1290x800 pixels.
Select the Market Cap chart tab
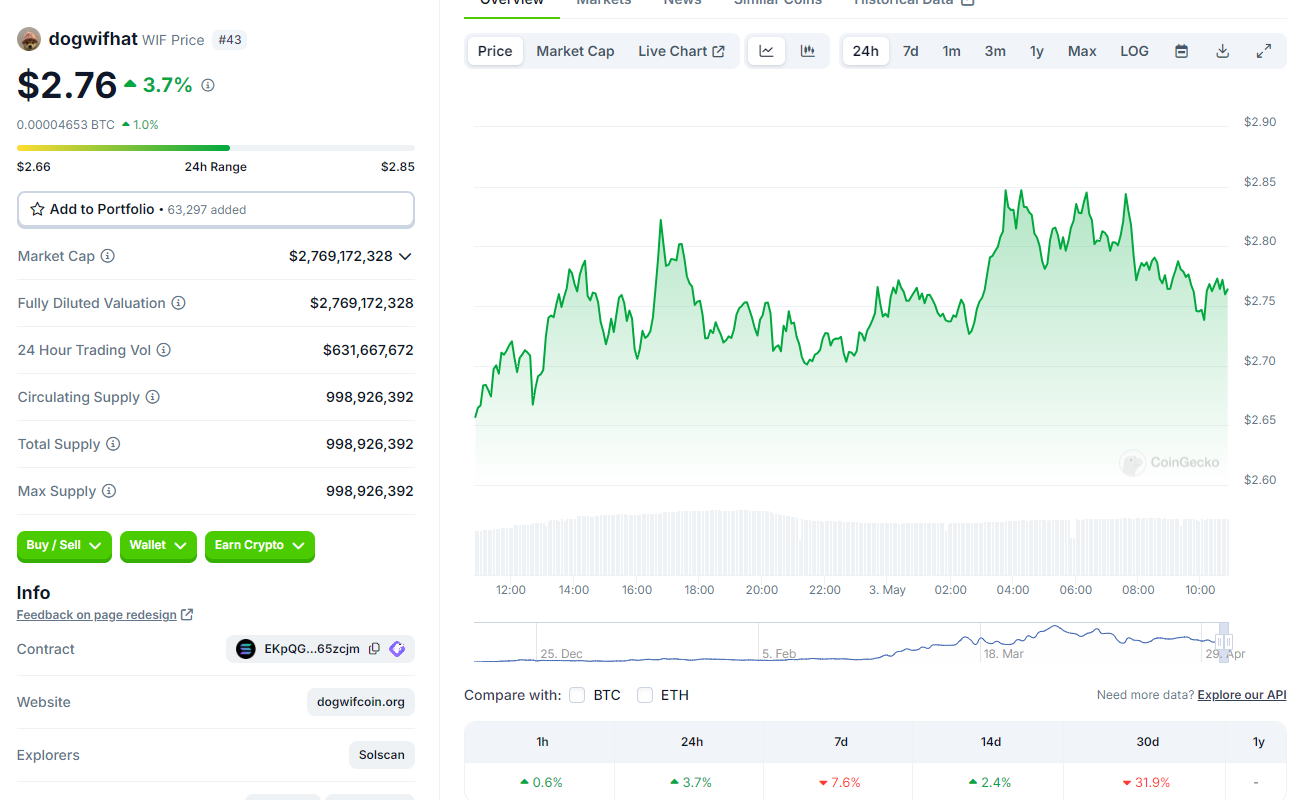pyautogui.click(x=575, y=51)
